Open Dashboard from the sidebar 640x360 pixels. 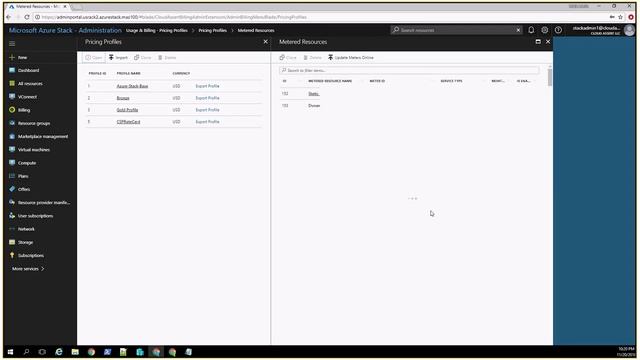pos(29,71)
